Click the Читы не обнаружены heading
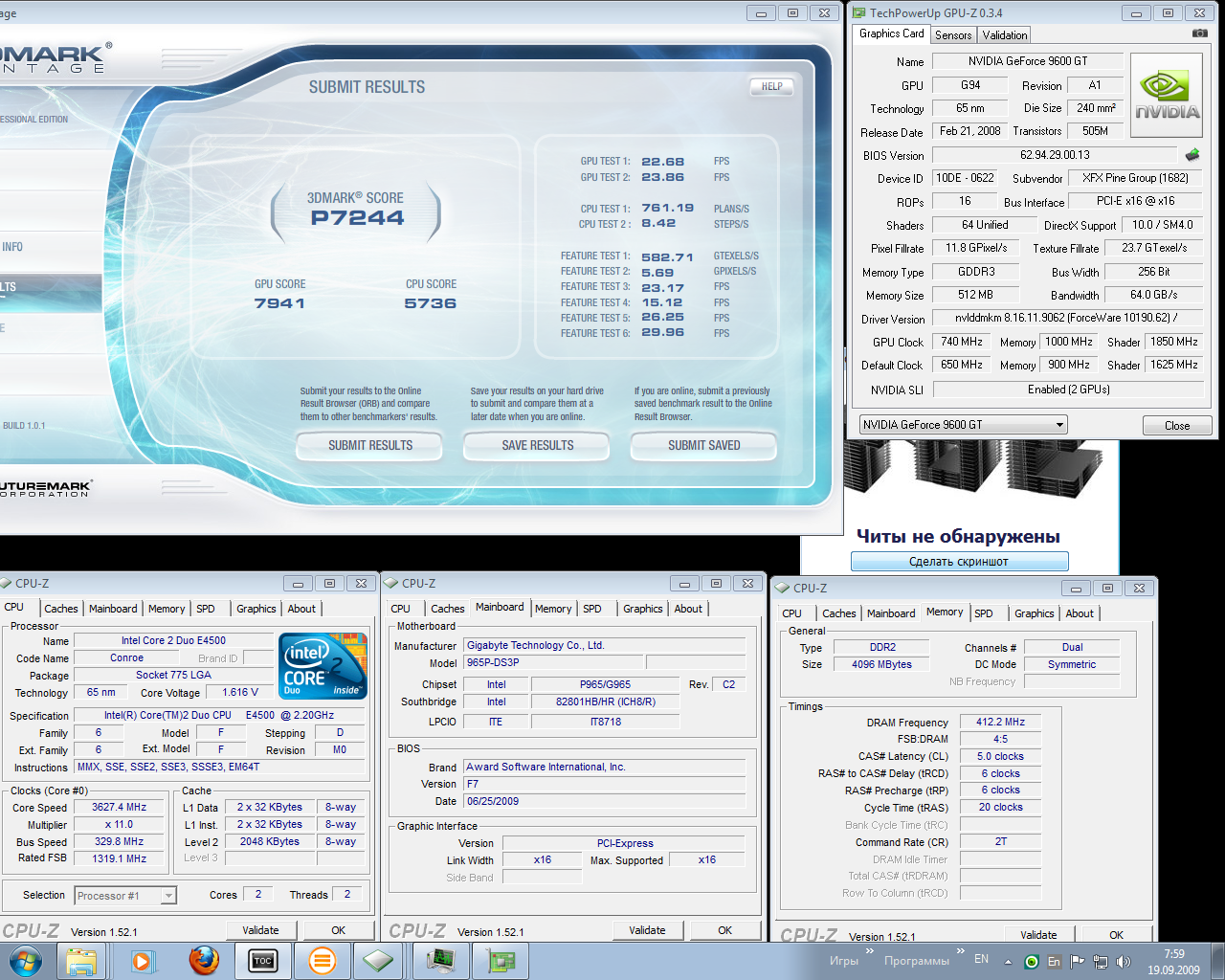The width and height of the screenshot is (1225, 980). (958, 536)
